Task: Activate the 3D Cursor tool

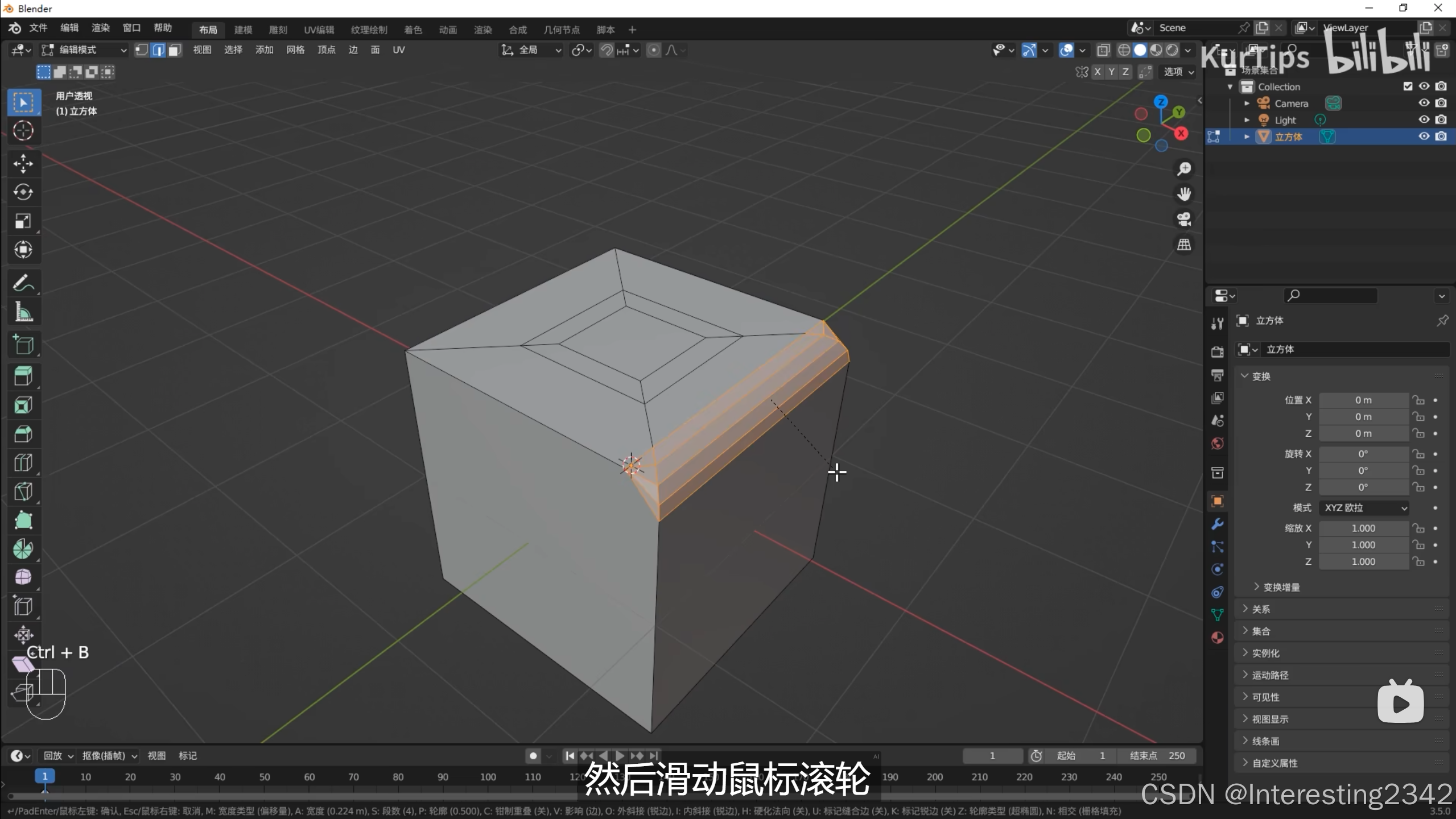Action: (x=23, y=131)
